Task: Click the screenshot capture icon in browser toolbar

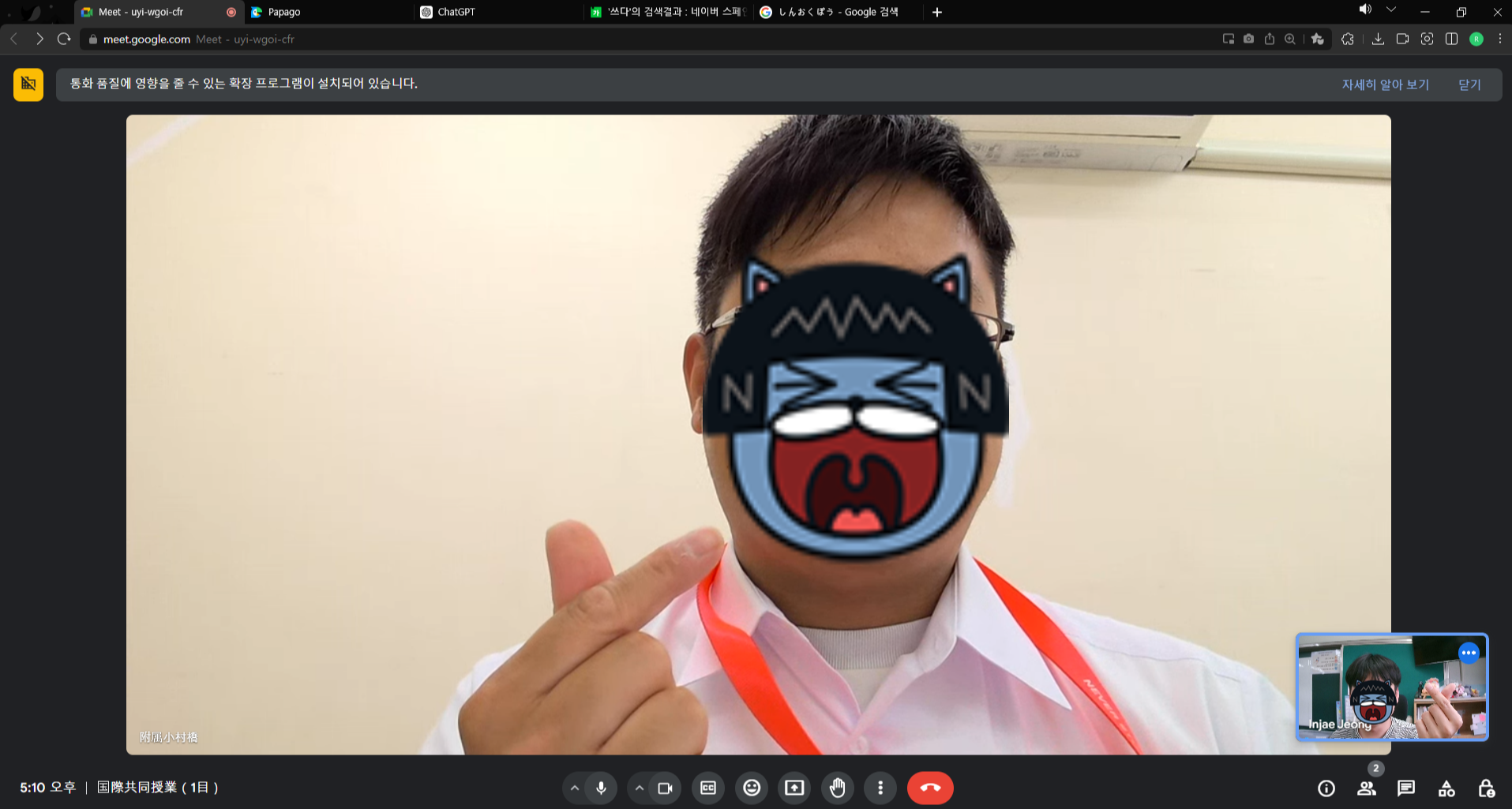Action: (x=1427, y=39)
